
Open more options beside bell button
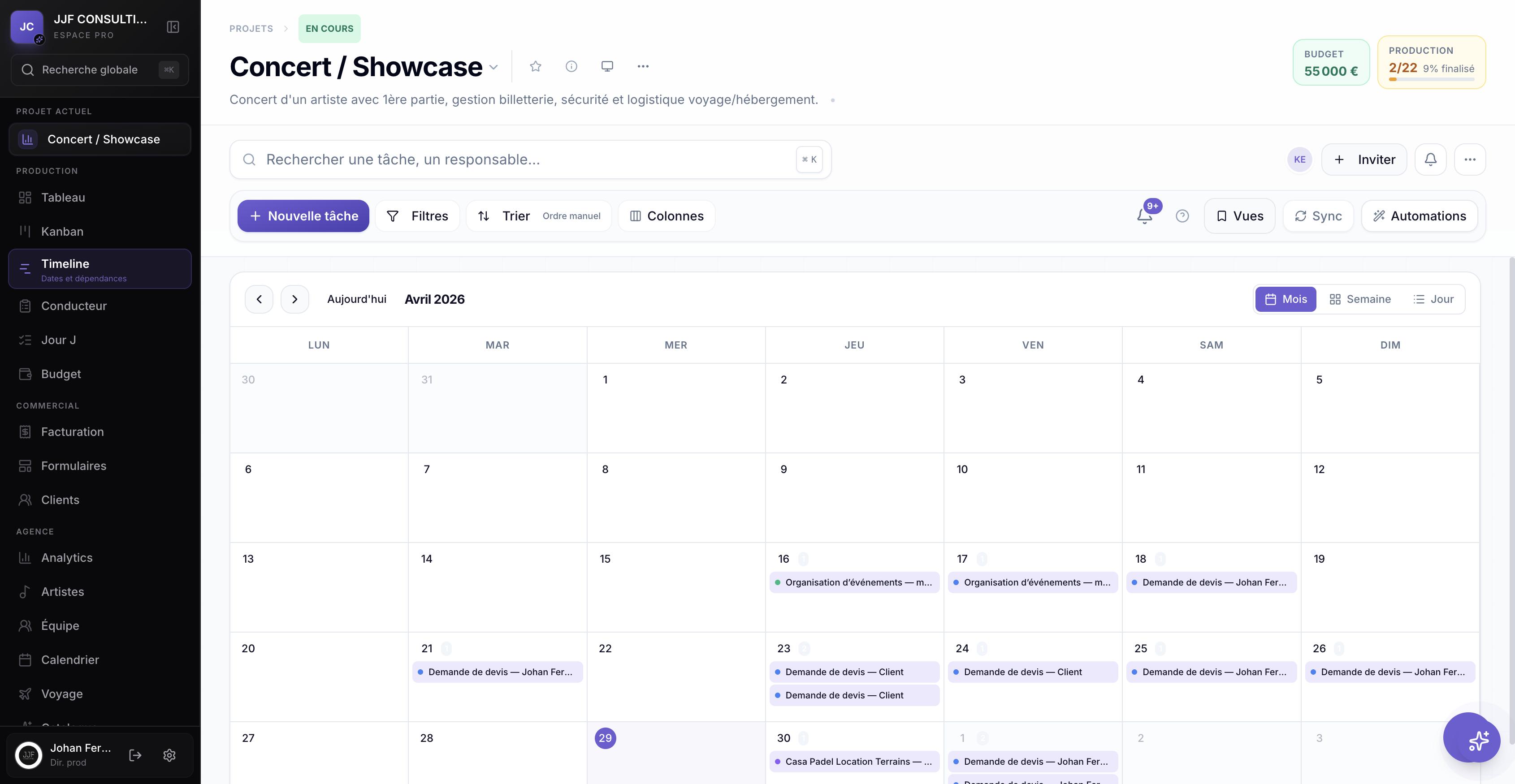[1470, 159]
